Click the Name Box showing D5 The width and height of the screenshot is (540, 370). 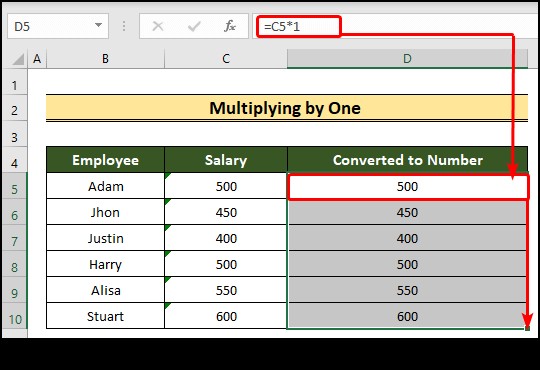click(x=58, y=26)
